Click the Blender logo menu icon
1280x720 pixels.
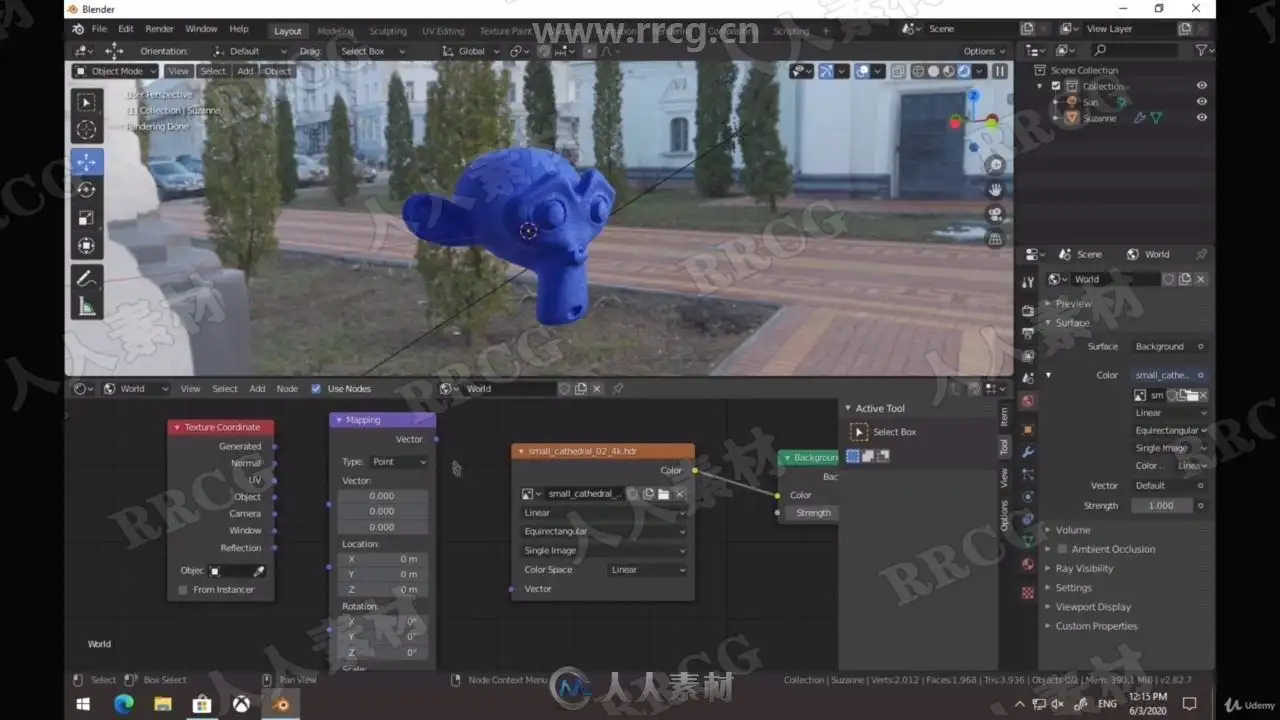click(x=77, y=29)
